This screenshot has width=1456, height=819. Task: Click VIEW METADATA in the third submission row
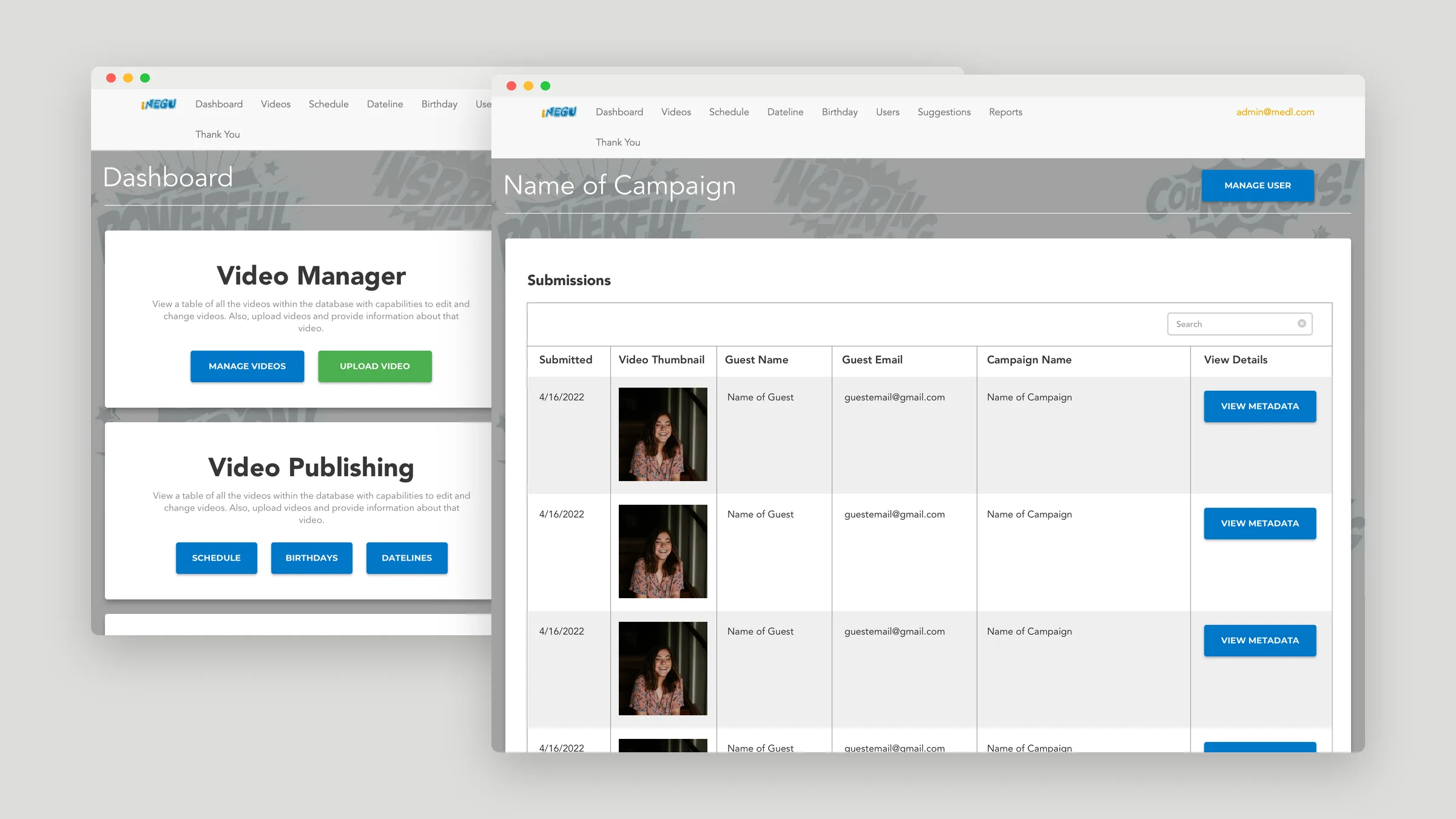pos(1260,641)
